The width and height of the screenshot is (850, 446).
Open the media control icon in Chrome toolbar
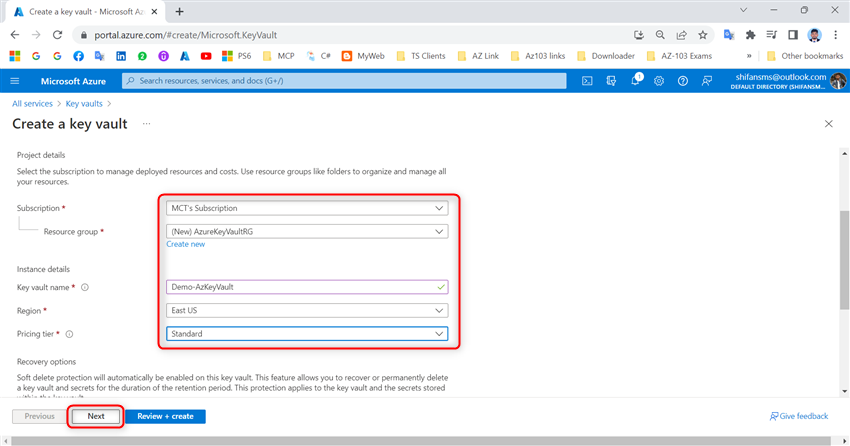pos(771,35)
